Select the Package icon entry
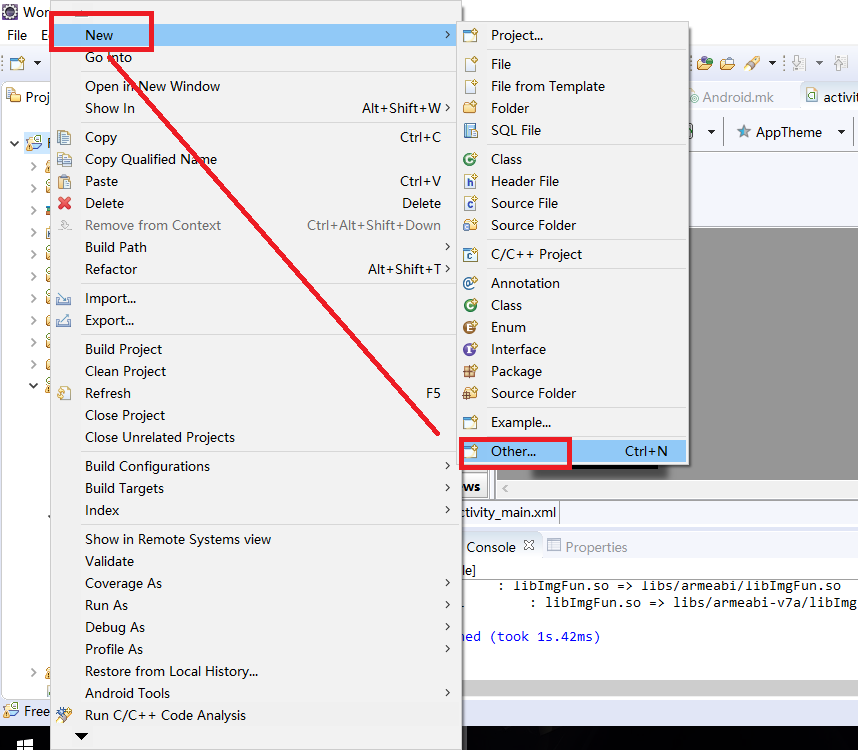Screen dimensions: 858x750 click(573, 371)
